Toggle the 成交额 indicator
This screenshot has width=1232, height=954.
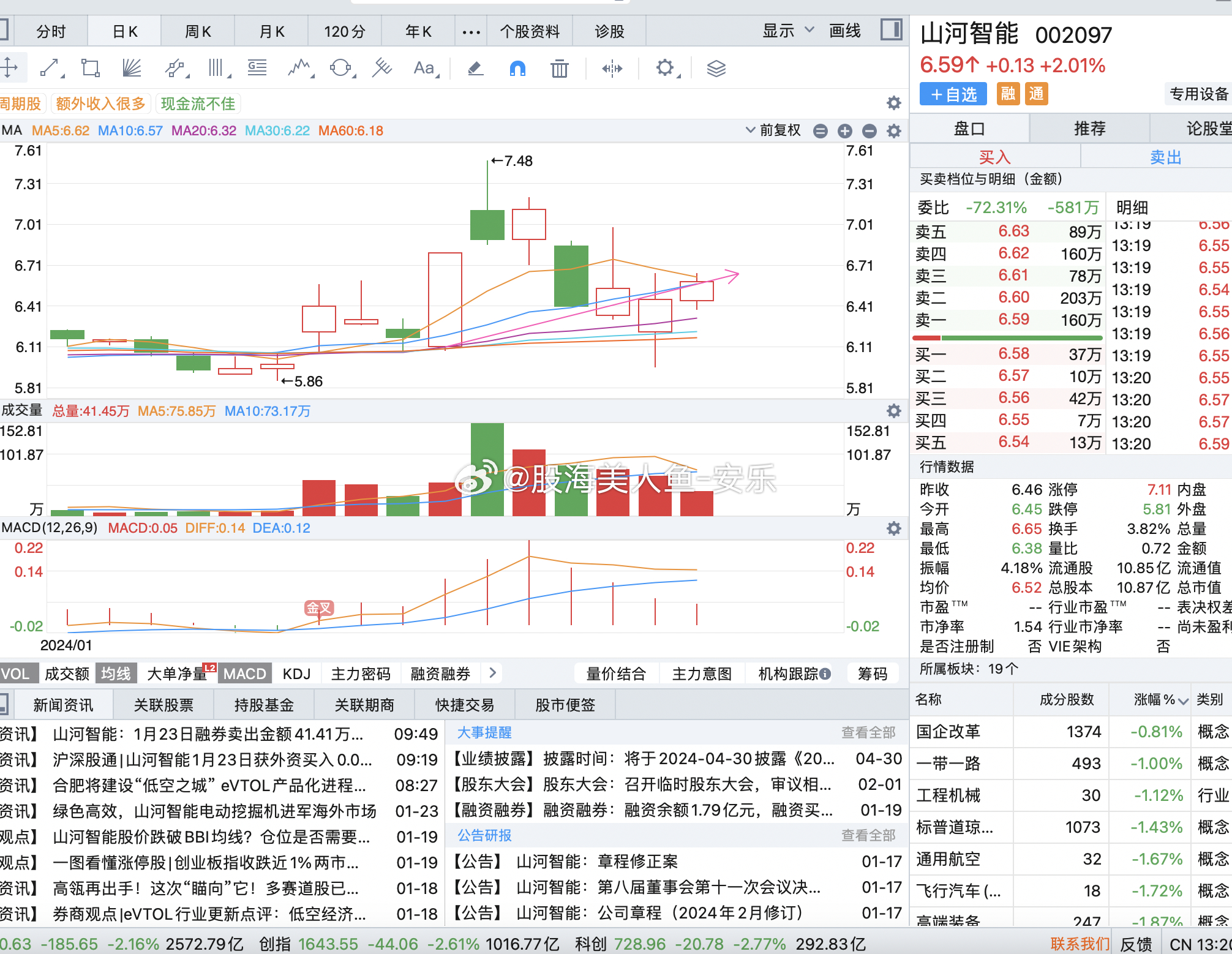[x=67, y=674]
